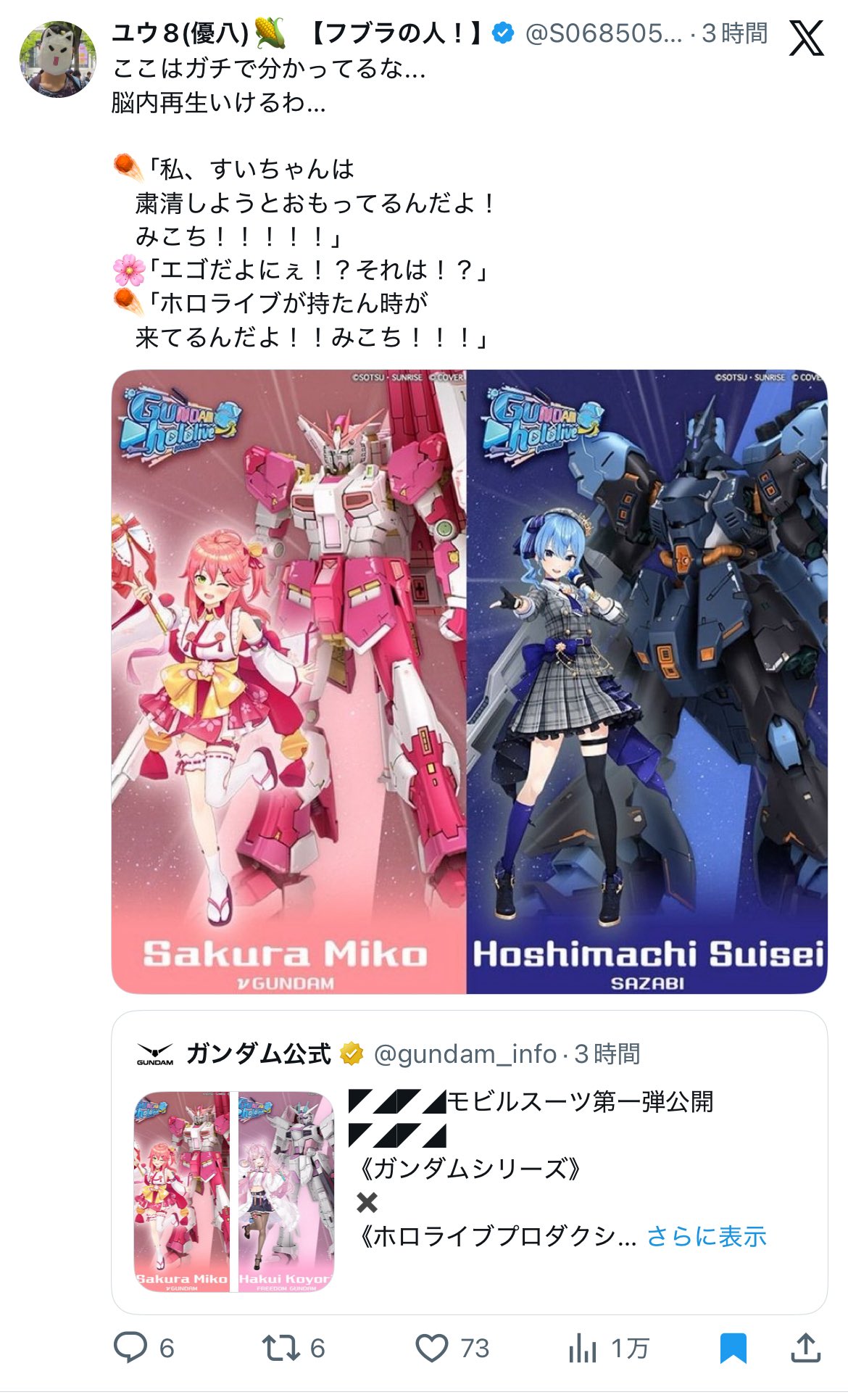This screenshot has width=848, height=1400.
Task: Click the @gundam_info handle
Action: coord(465,1054)
